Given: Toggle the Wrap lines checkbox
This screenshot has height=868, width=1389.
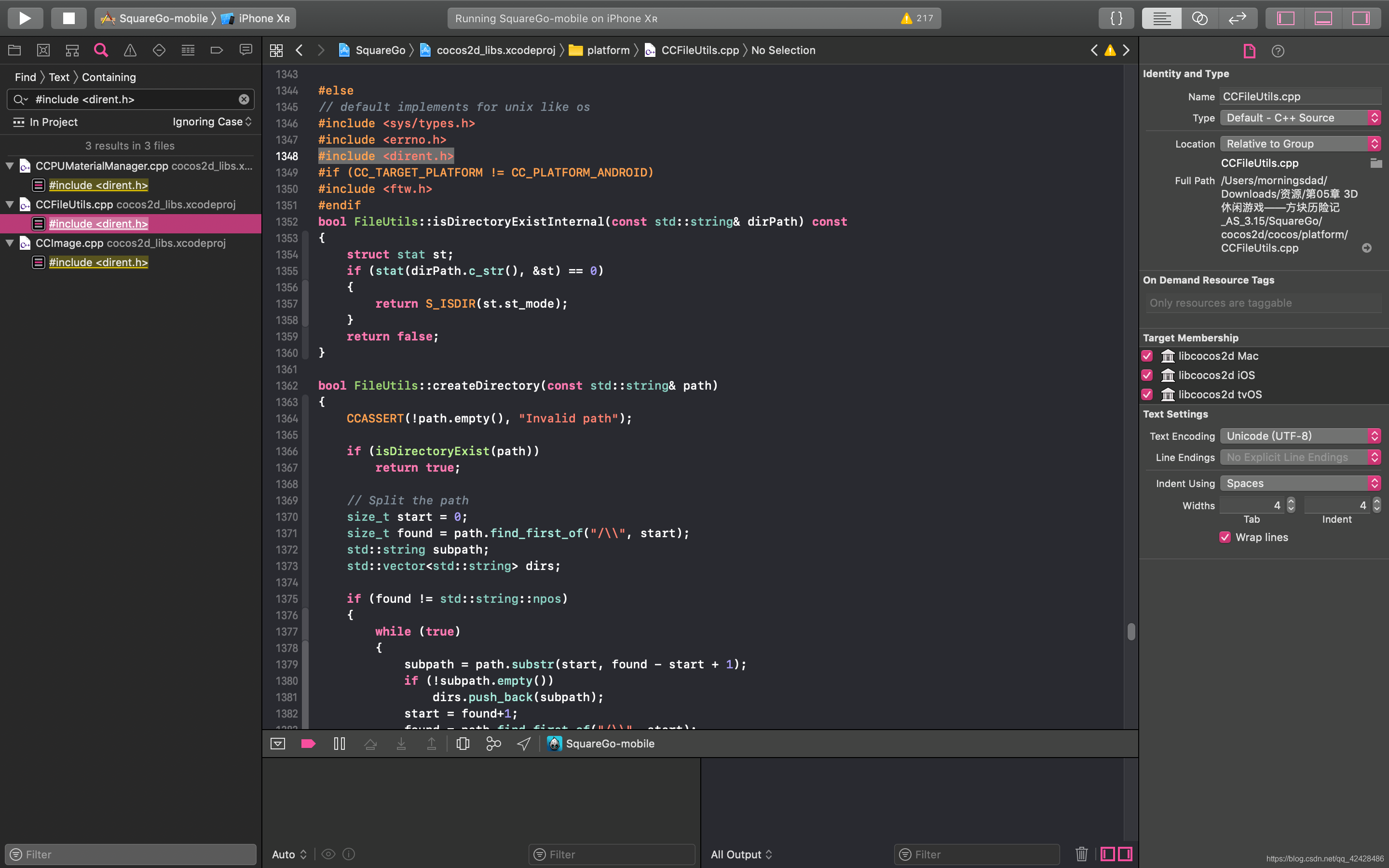Looking at the screenshot, I should click(x=1225, y=537).
